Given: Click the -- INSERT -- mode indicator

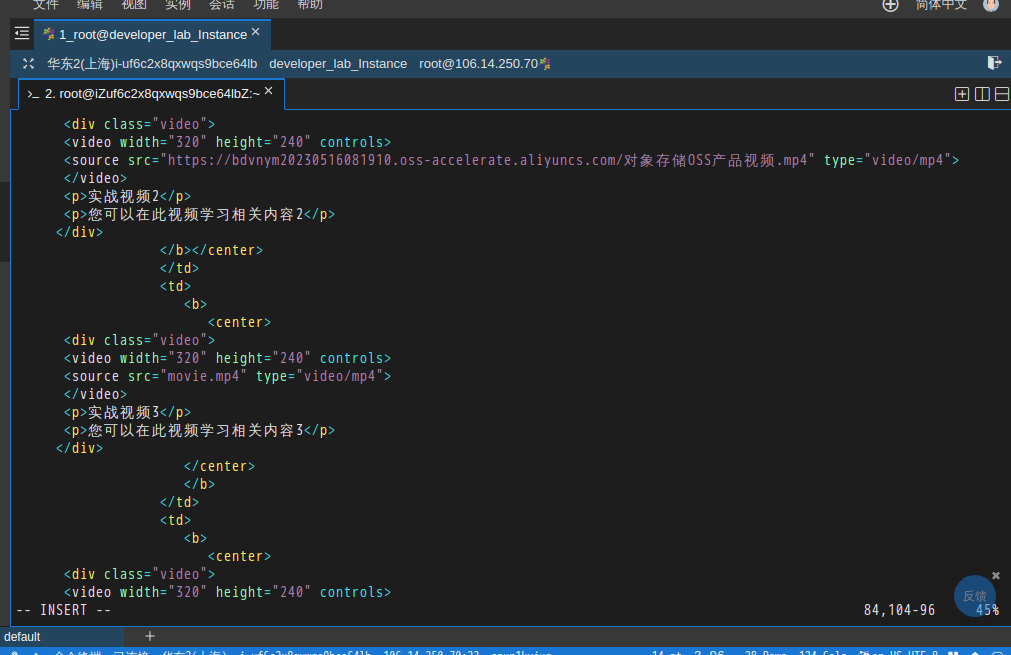Looking at the screenshot, I should click(x=63, y=610).
